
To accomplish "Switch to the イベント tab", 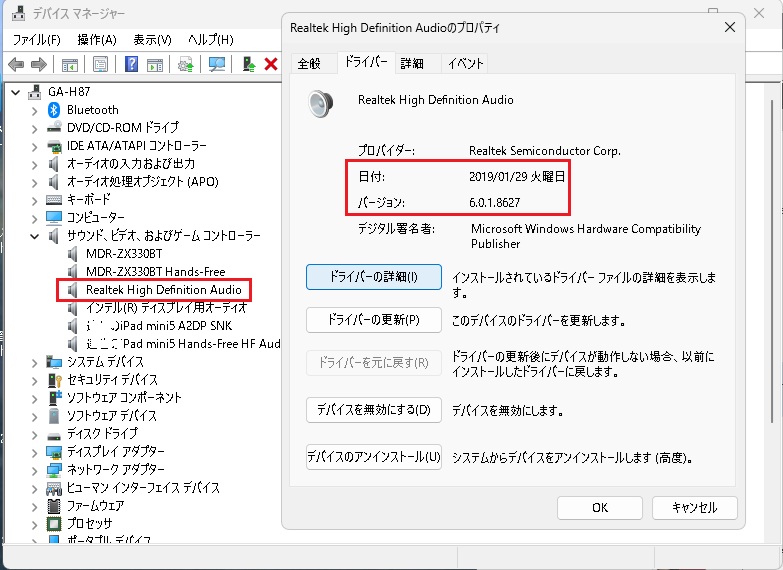I will (x=465, y=63).
